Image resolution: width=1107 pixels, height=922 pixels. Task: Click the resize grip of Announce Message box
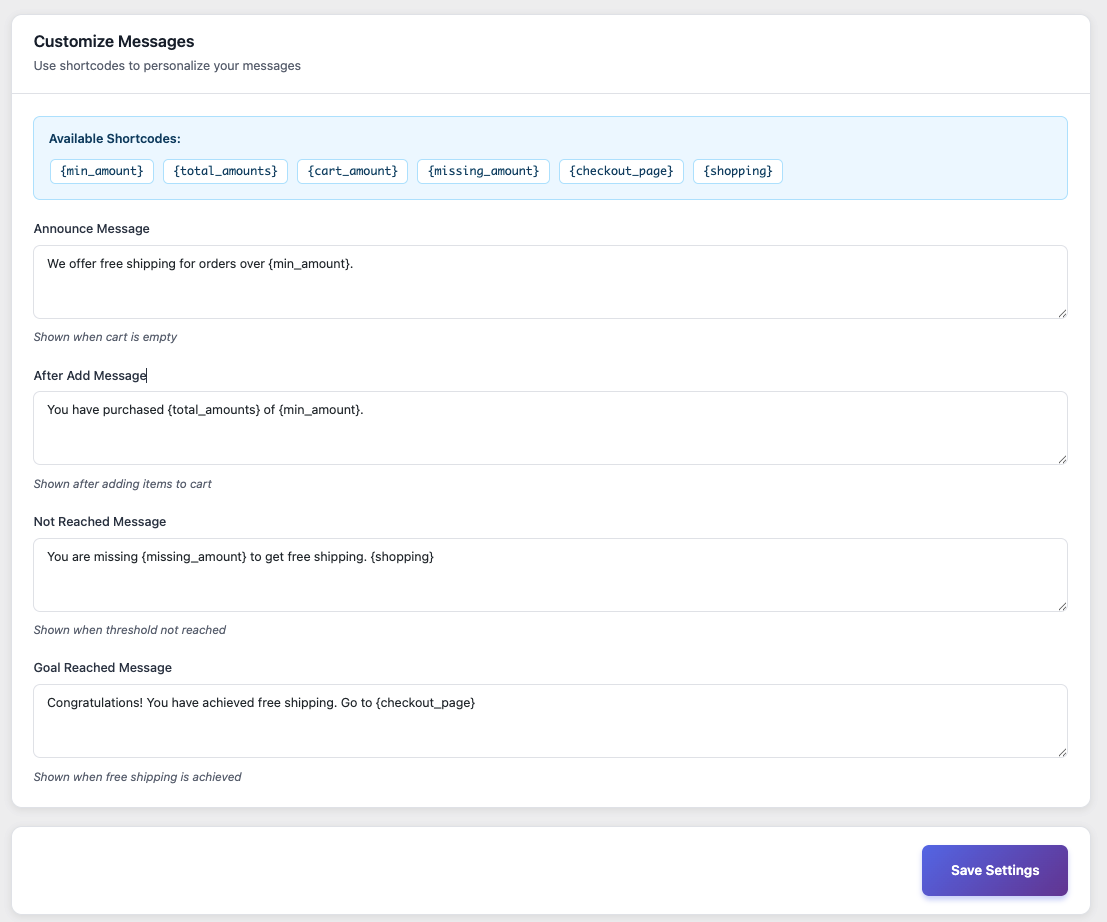tap(1062, 314)
